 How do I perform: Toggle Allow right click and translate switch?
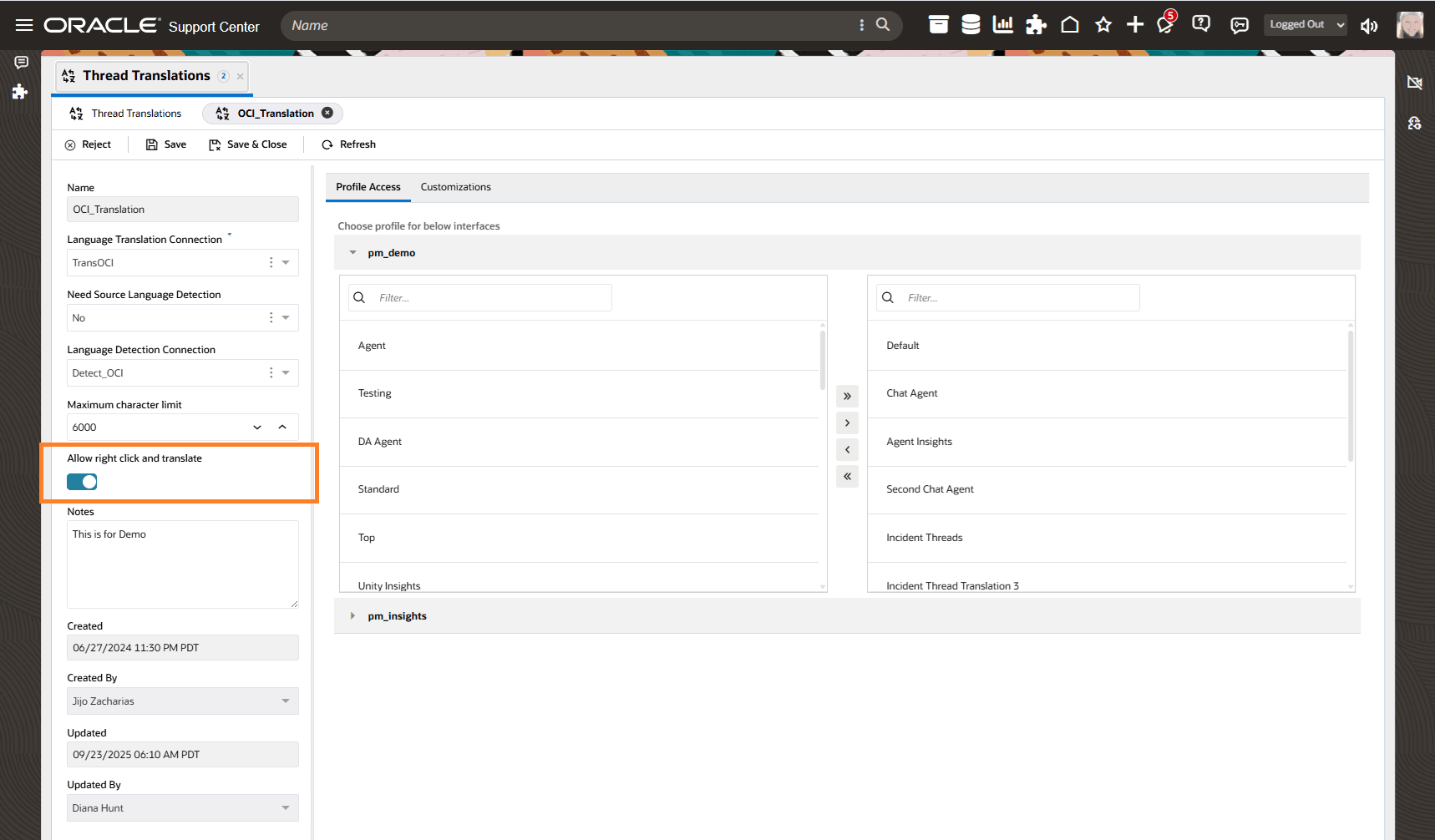[x=82, y=482]
